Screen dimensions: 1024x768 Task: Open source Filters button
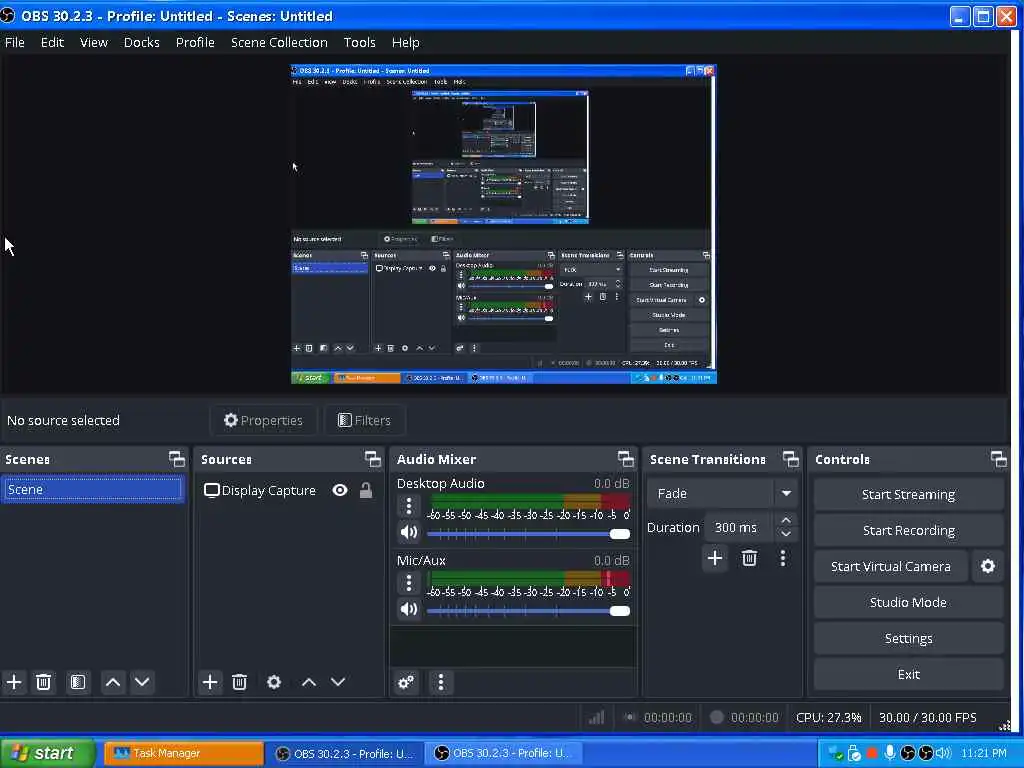(x=364, y=420)
